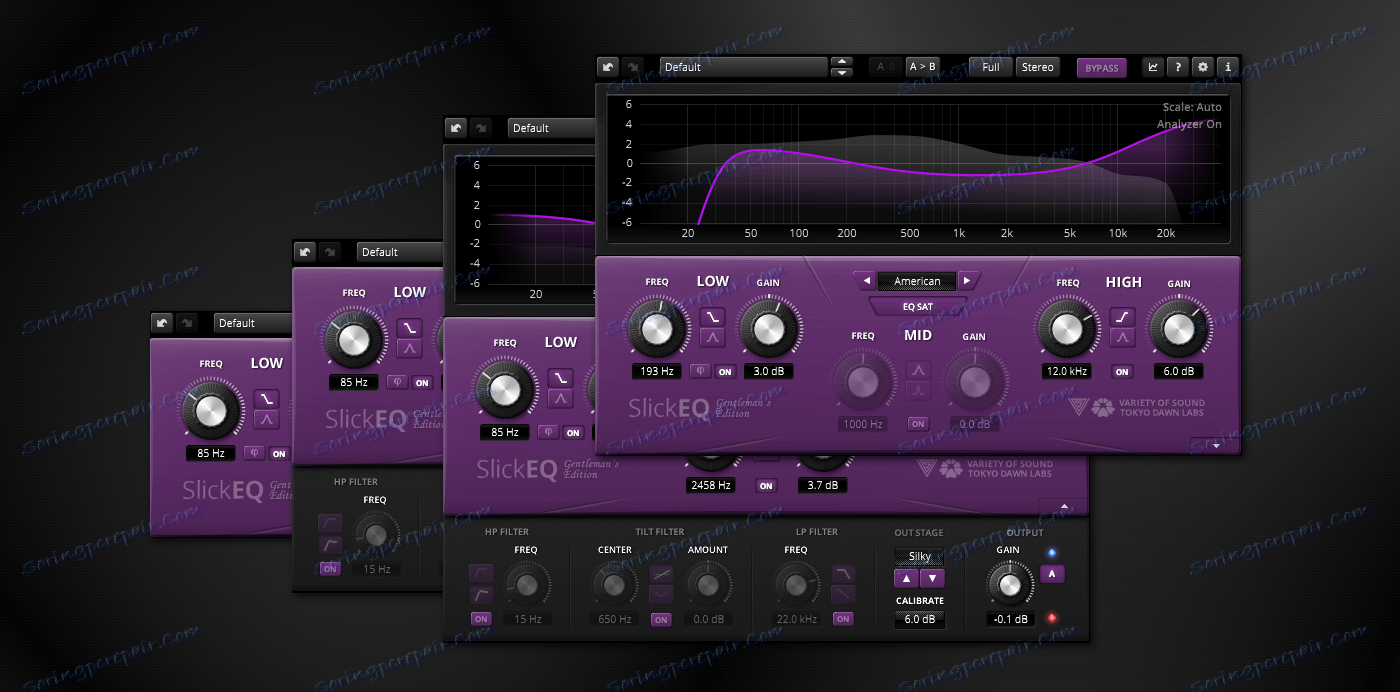The height and width of the screenshot is (692, 1400).
Task: Click CALIBRATE 6.0 dB value field
Action: point(919,619)
